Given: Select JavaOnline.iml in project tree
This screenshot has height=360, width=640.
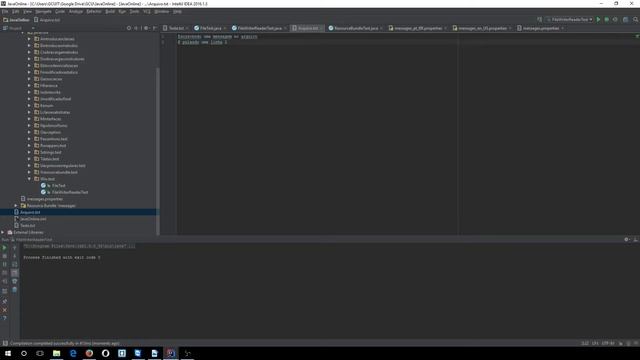Looking at the screenshot, I should click(33, 219).
